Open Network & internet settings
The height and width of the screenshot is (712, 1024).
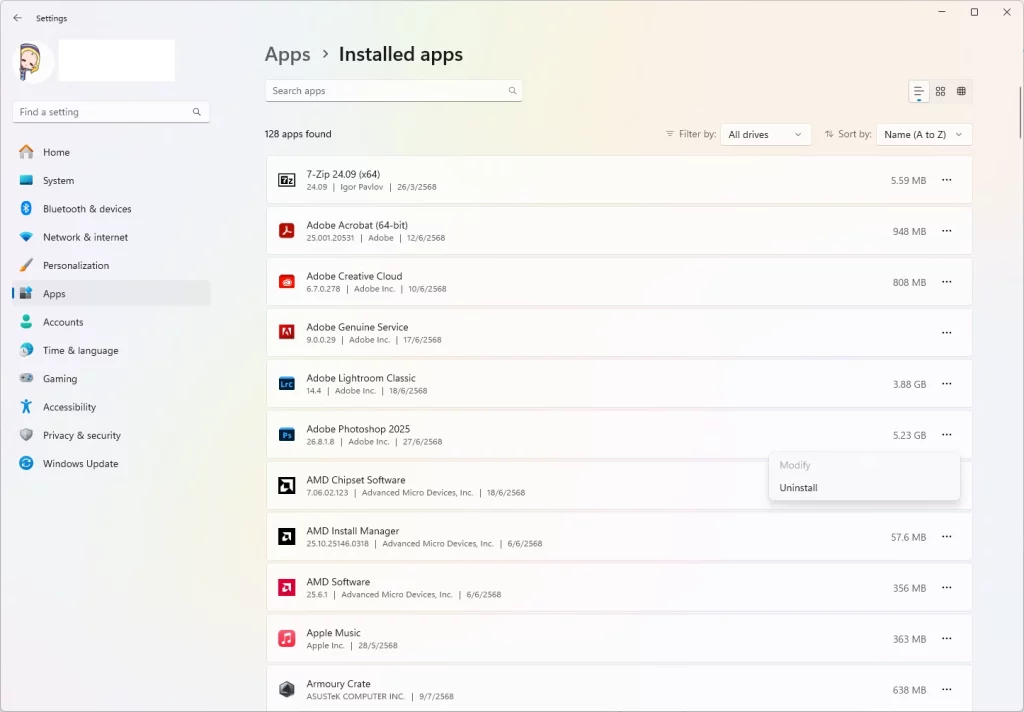[x=111, y=237]
